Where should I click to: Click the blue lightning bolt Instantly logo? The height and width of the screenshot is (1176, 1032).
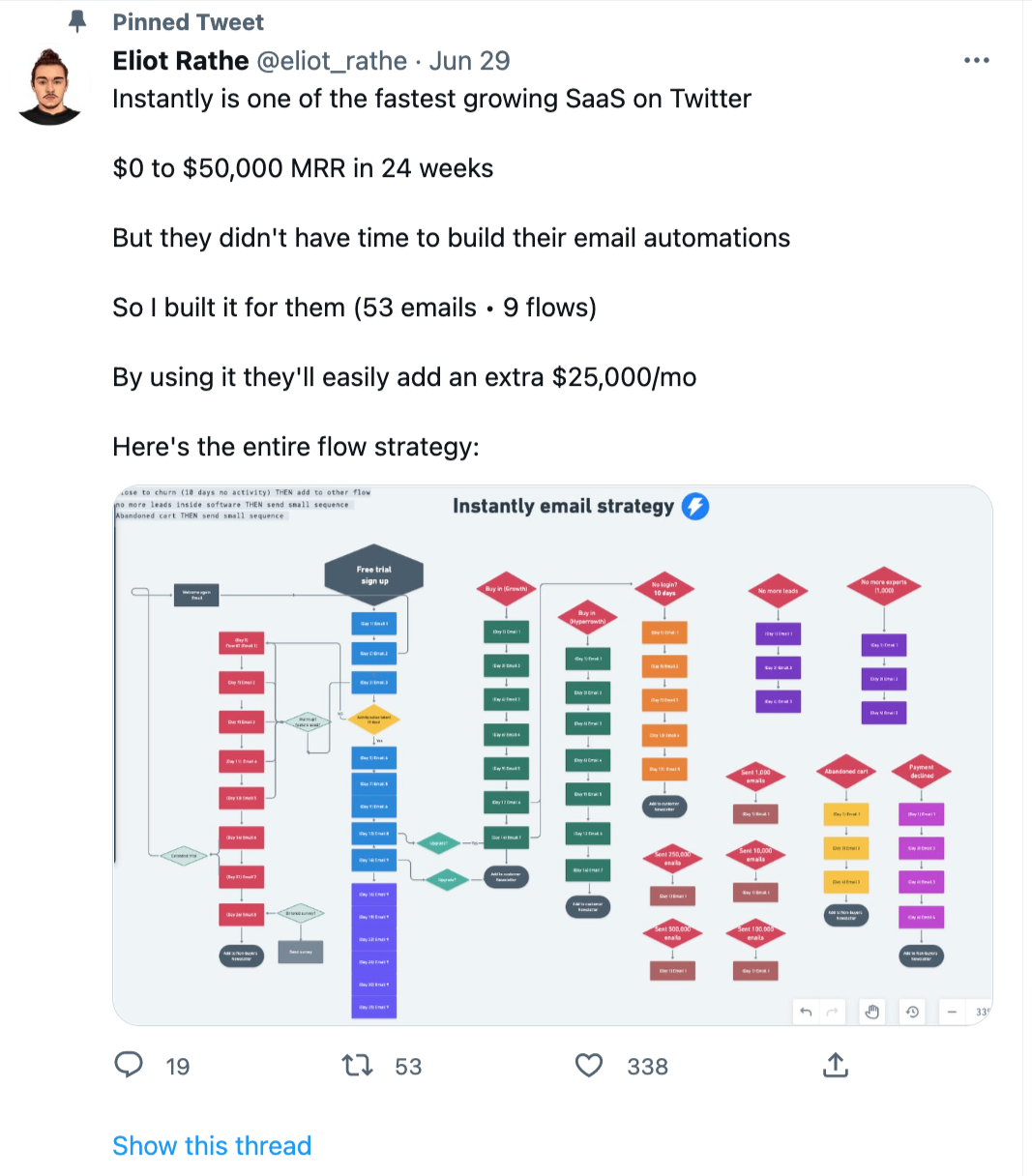(695, 506)
